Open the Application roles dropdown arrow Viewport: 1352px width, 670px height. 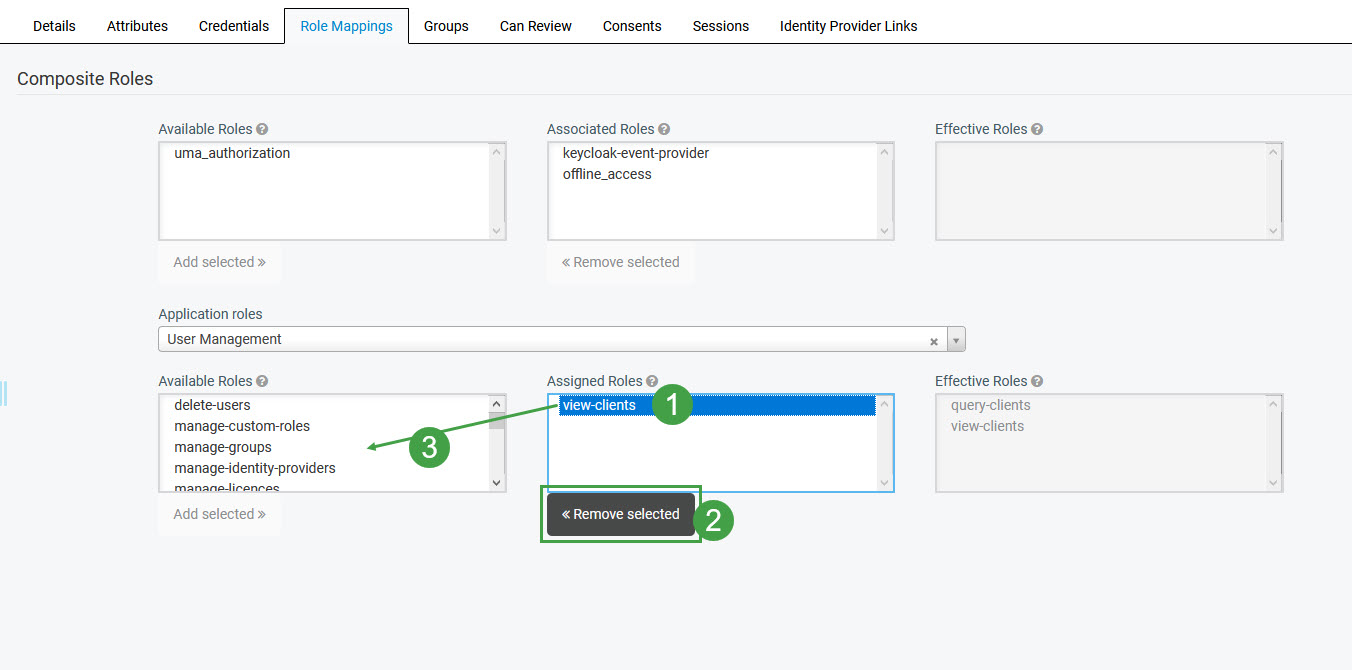(x=956, y=340)
